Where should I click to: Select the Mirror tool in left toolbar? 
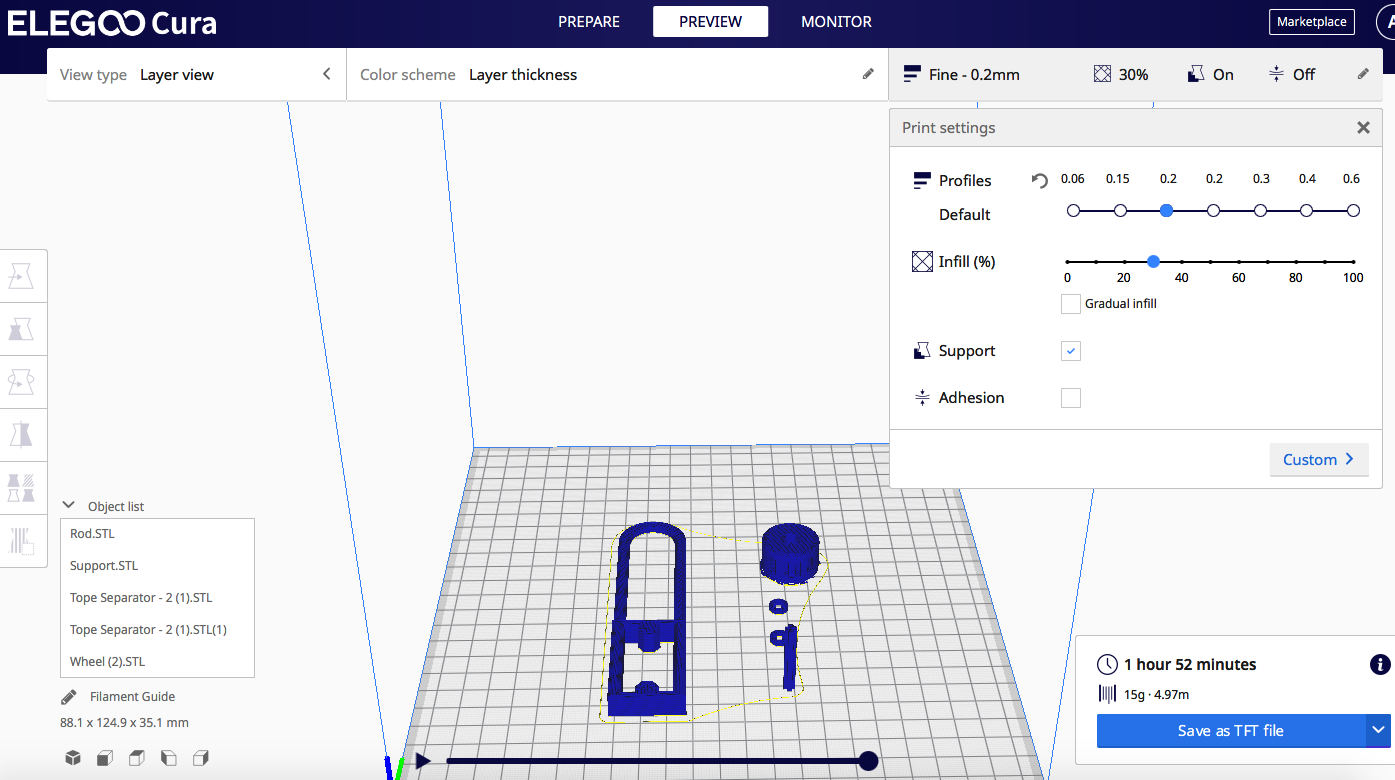(x=22, y=434)
